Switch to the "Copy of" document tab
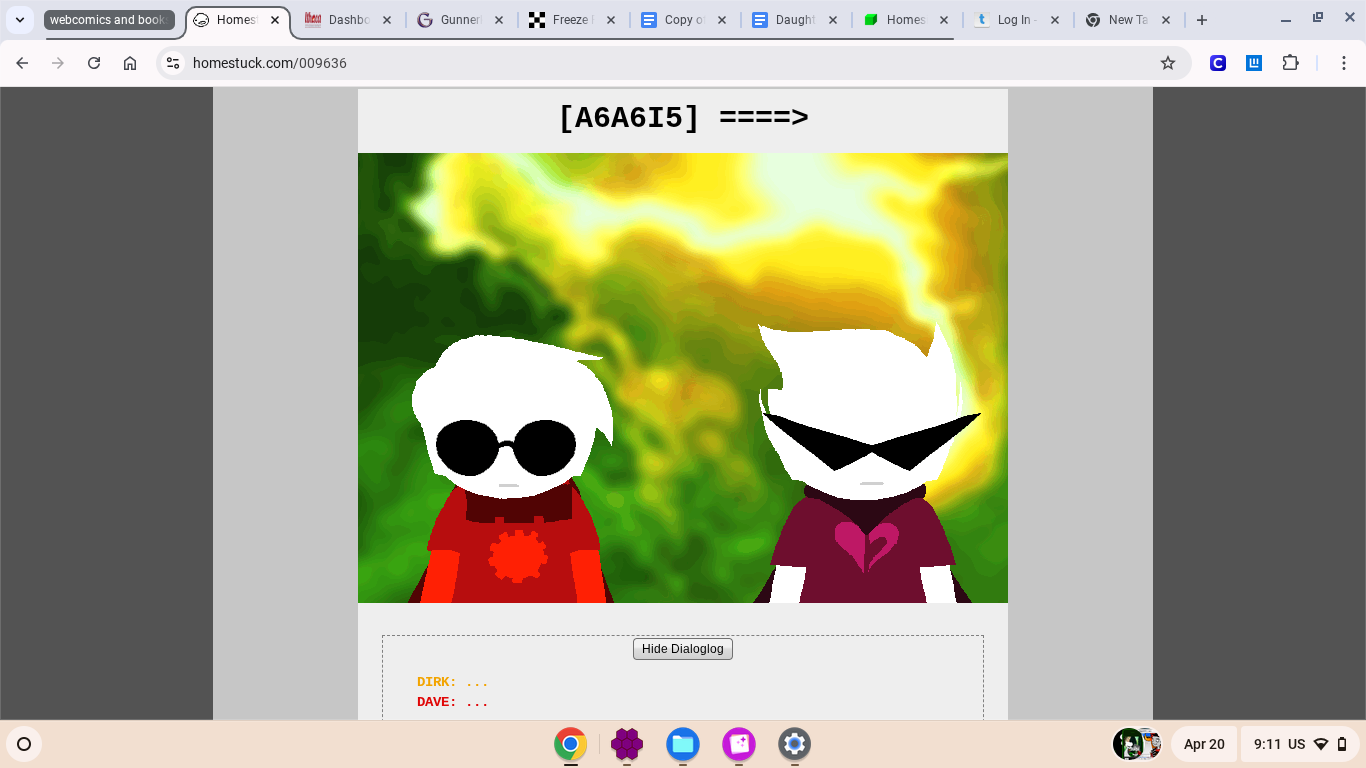Viewport: 1366px width, 768px height. pos(684,20)
